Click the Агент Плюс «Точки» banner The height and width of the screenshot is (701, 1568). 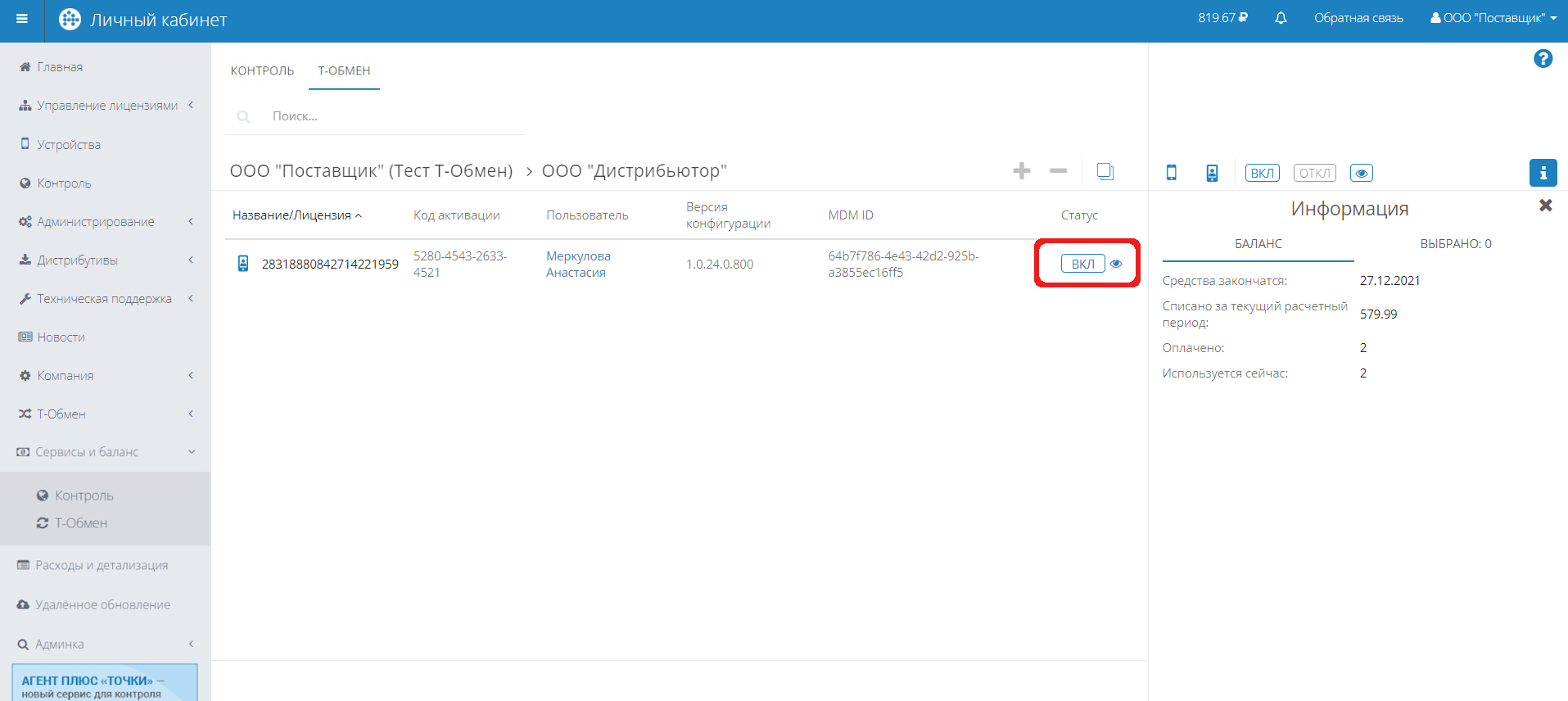[x=105, y=683]
